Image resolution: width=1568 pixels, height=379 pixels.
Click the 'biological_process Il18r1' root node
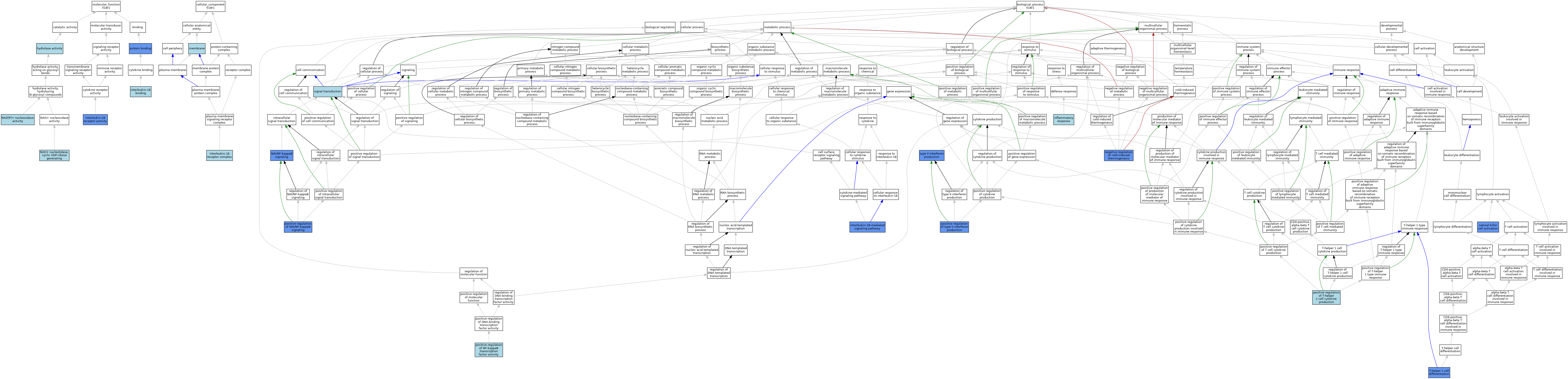click(x=1030, y=6)
